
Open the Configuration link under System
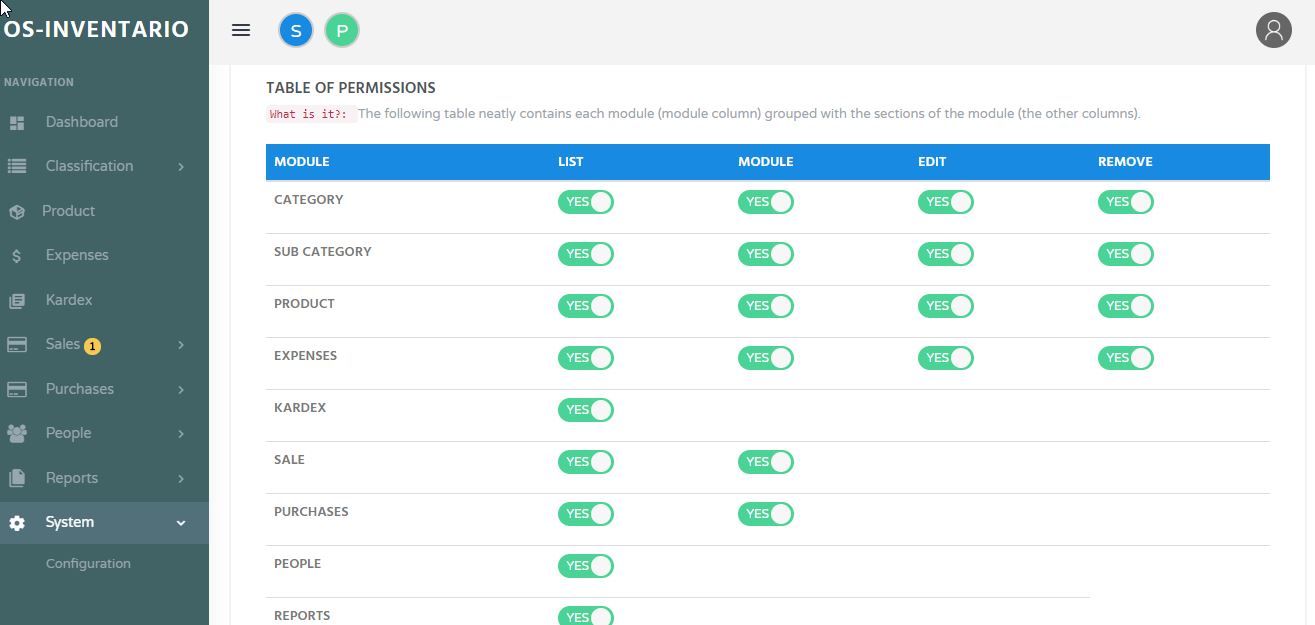pyautogui.click(x=88, y=563)
